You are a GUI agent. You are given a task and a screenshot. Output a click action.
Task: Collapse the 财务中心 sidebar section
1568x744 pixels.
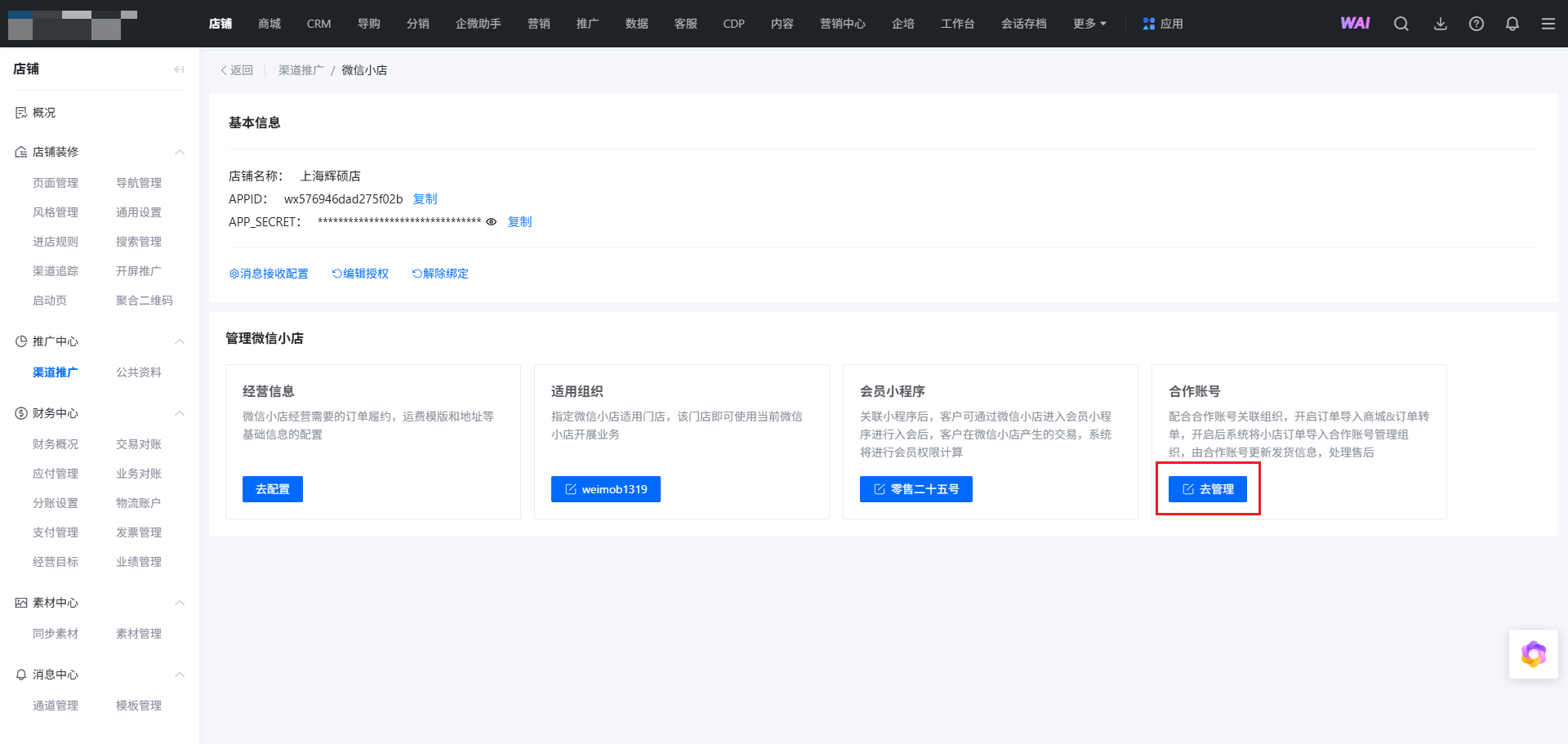(x=180, y=413)
